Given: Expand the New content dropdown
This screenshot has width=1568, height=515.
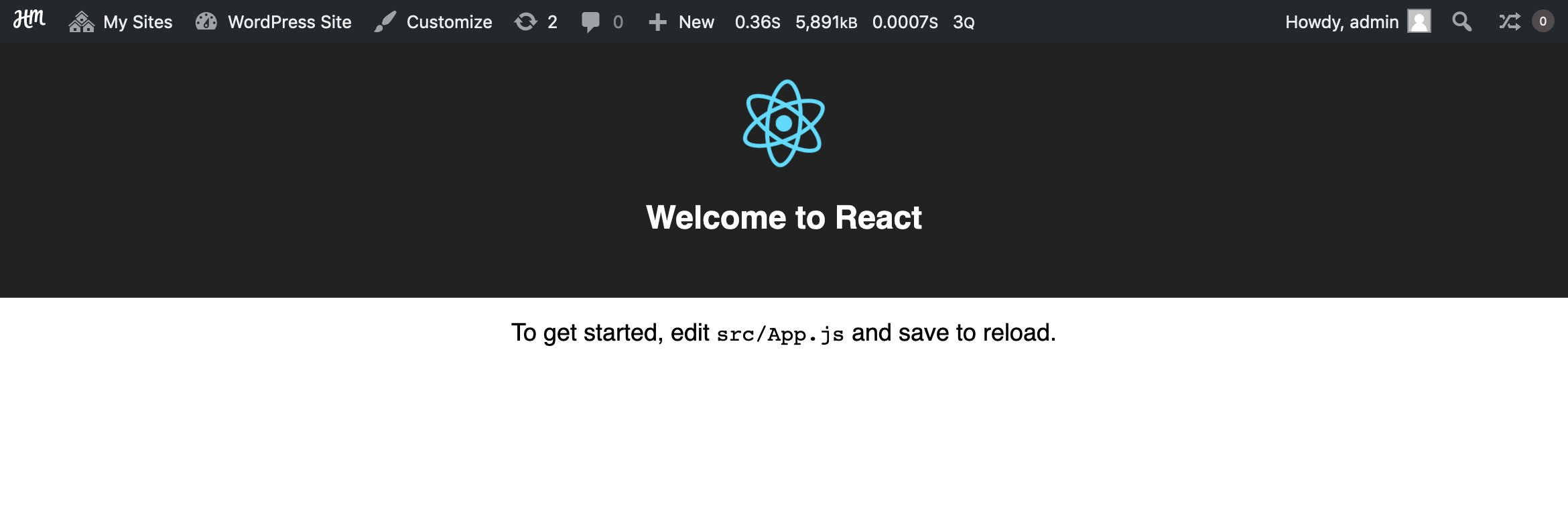Looking at the screenshot, I should pos(696,21).
